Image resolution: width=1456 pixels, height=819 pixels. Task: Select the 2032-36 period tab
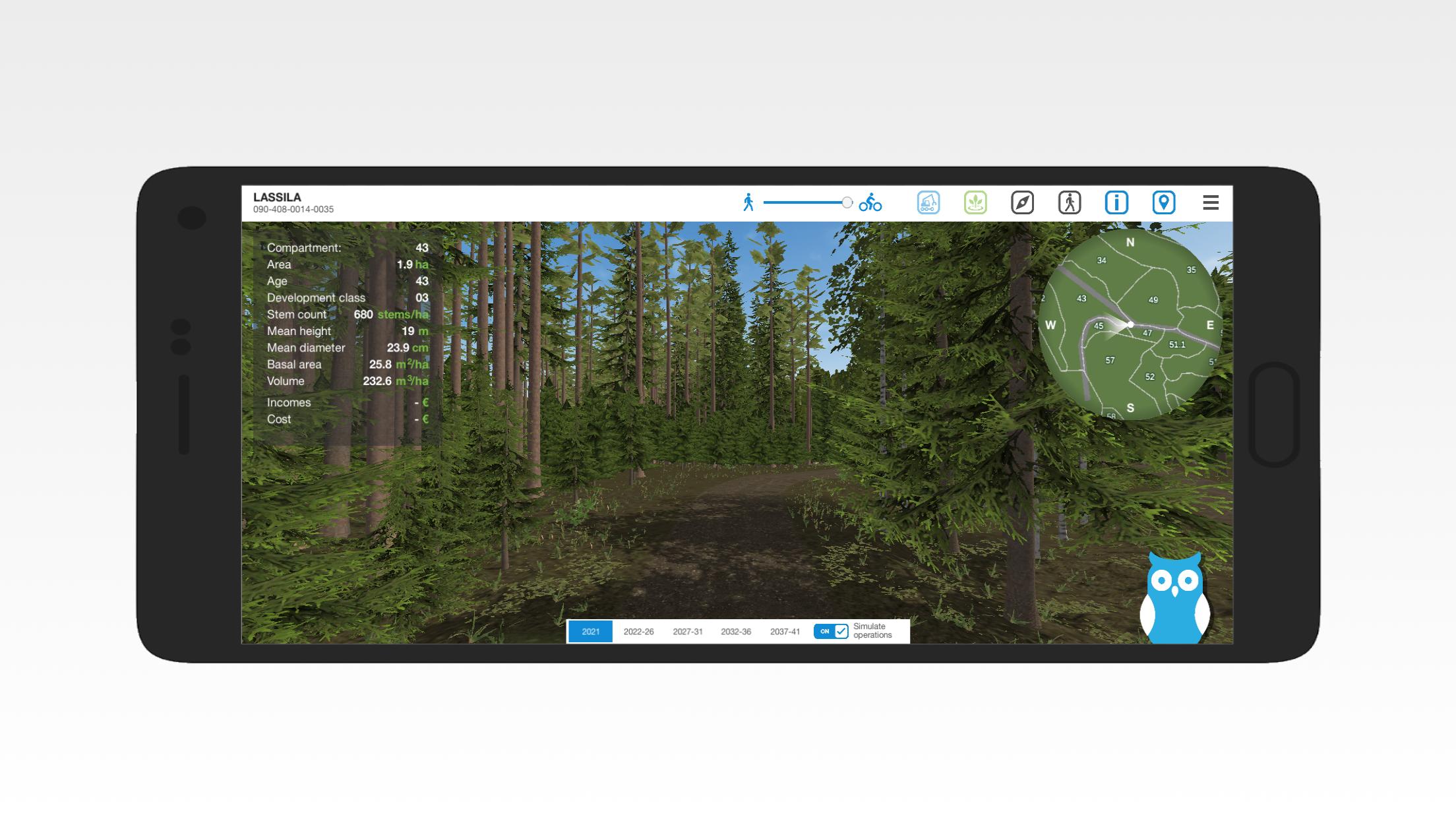(x=736, y=632)
